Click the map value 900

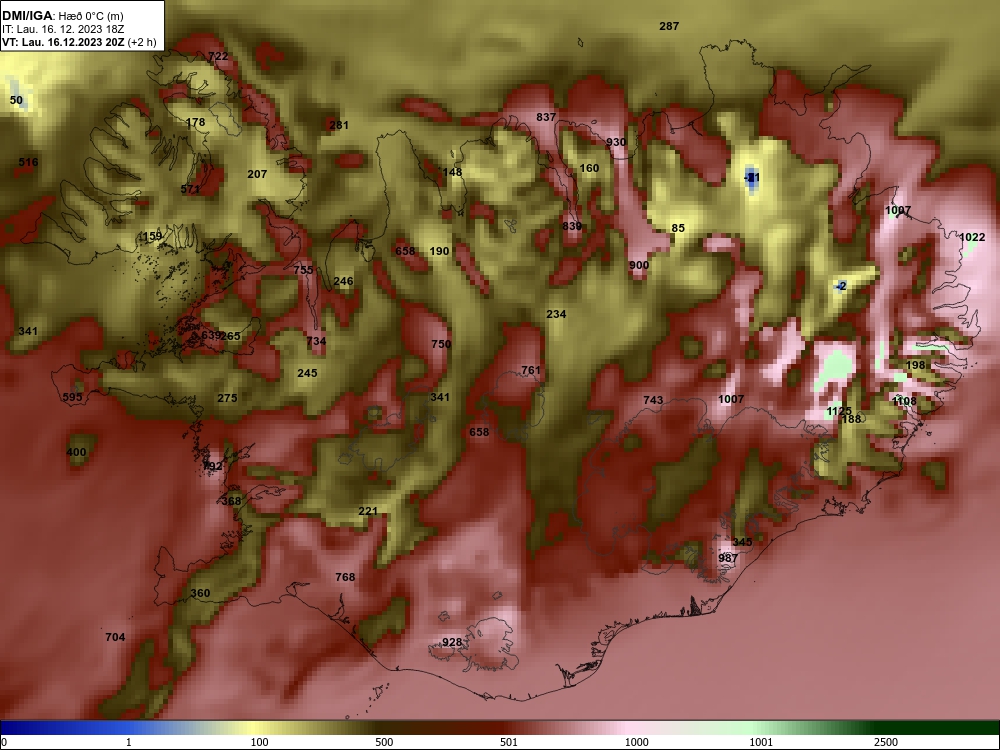coord(639,265)
